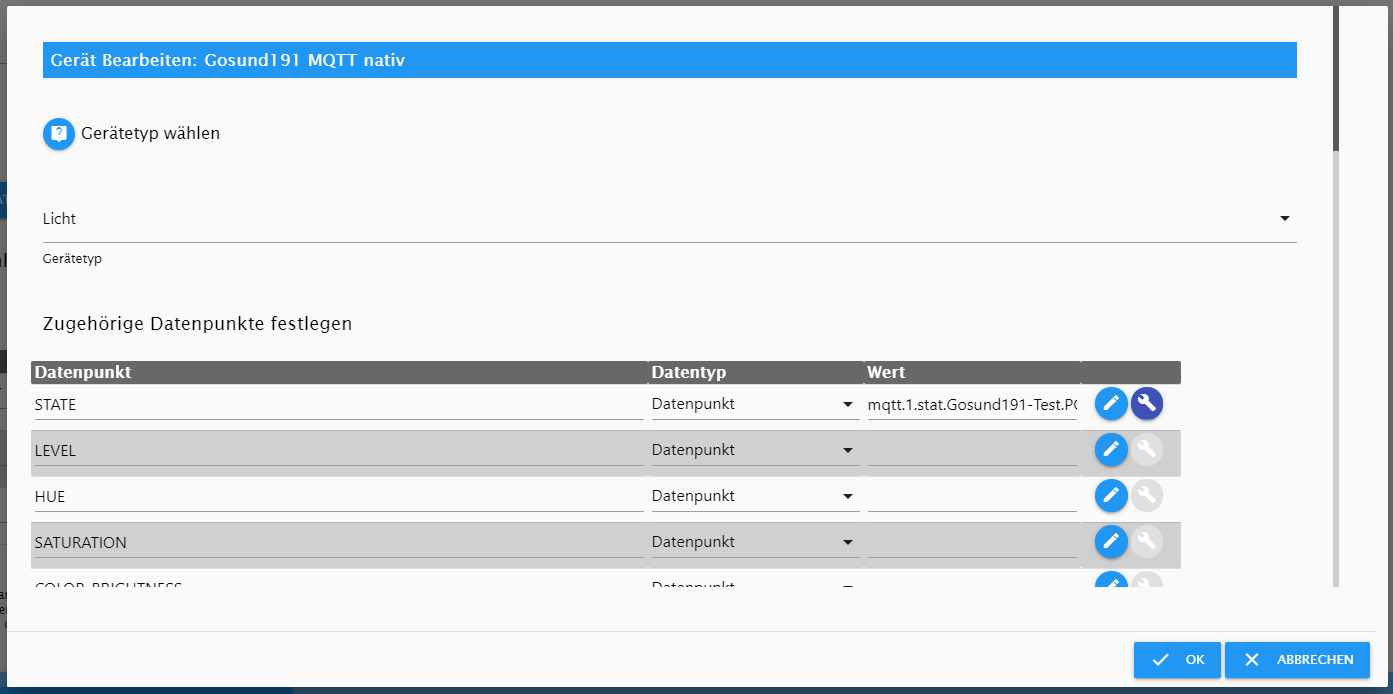Click the dialog's vertical scrollbar thumb
Screen dimensions: 1393x694
click(x=1336, y=80)
